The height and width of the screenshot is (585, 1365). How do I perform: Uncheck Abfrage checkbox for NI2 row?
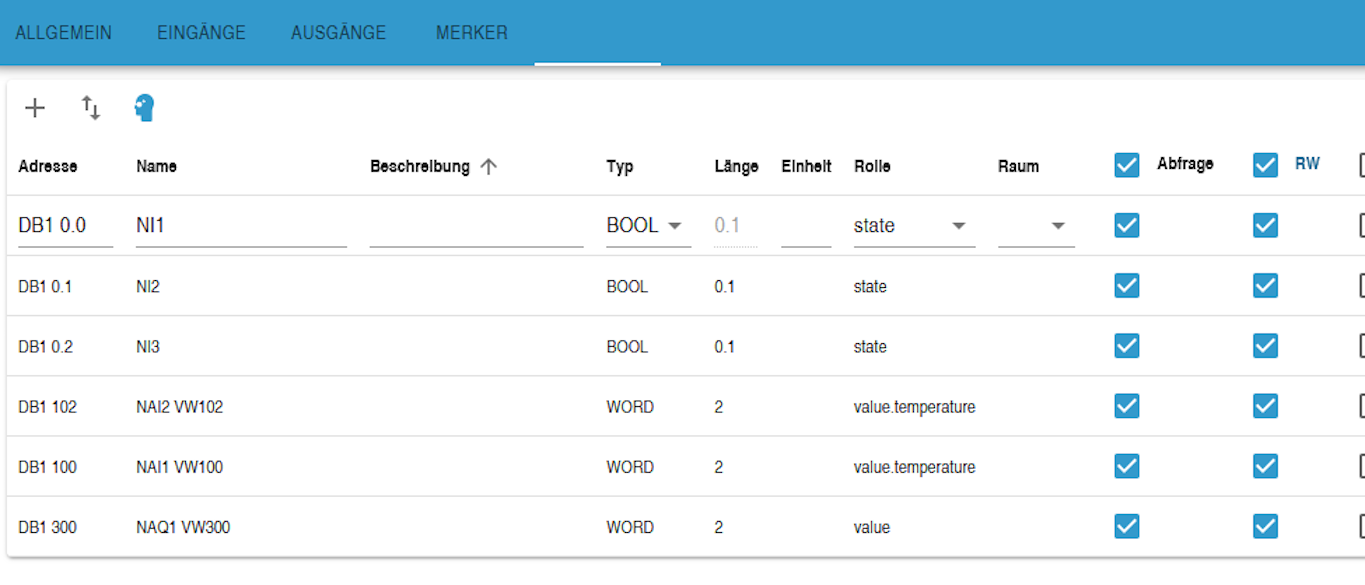(1127, 287)
